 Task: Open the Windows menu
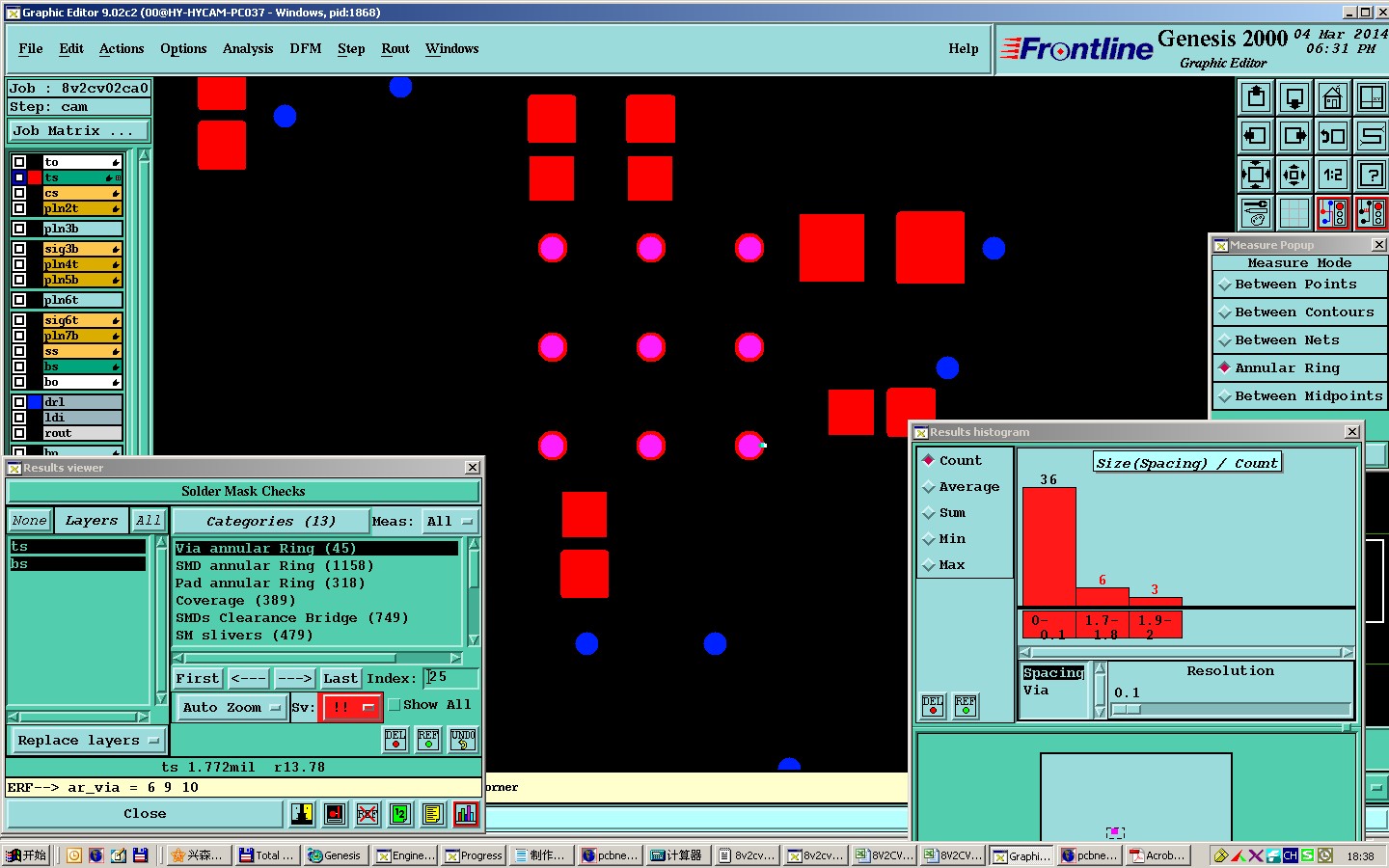coord(452,49)
